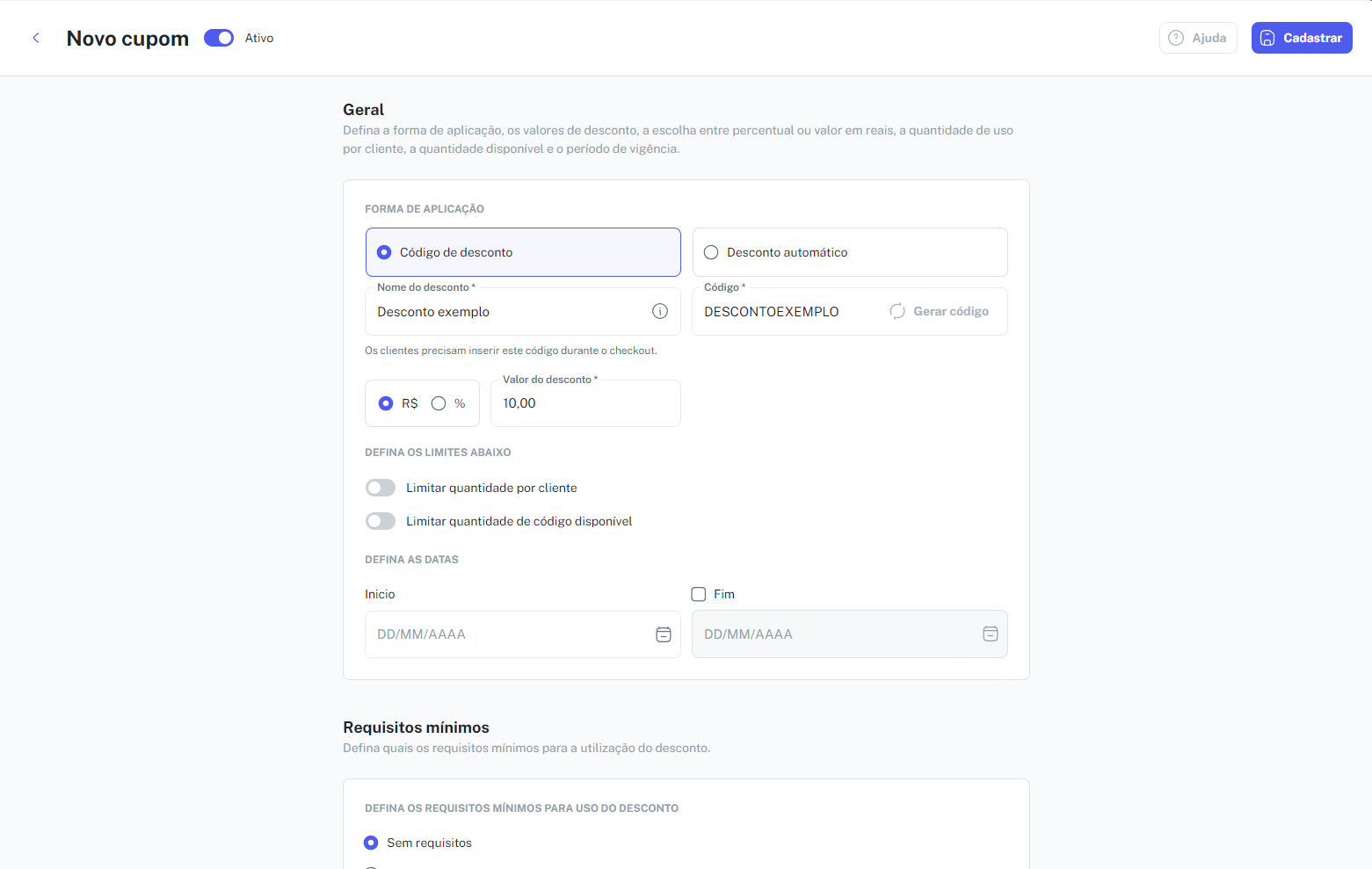Viewport: 1372px width, 869px height.
Task: Go back using the left chevron arrow
Action: click(x=36, y=38)
